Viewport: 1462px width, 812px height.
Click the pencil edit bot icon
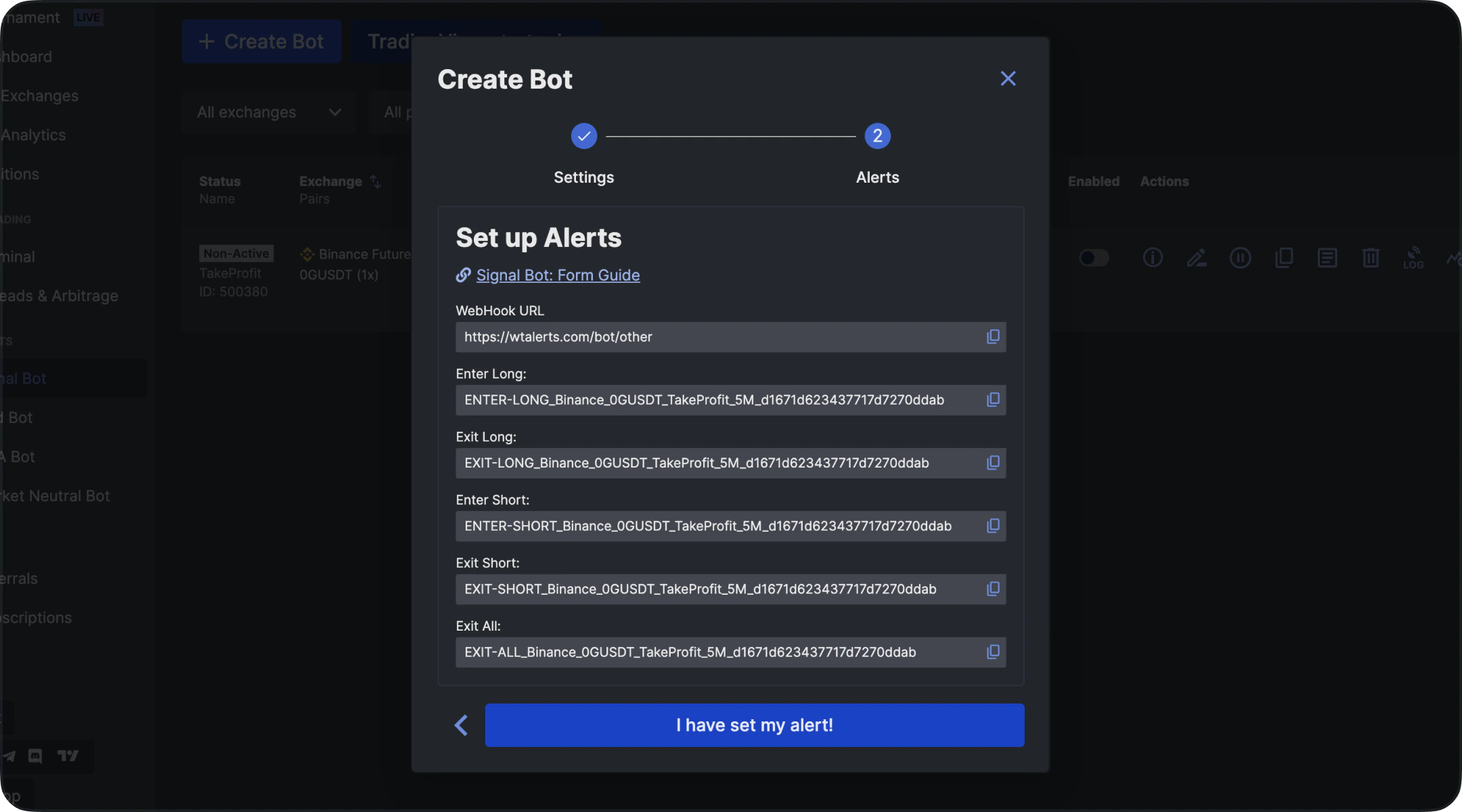1196,257
